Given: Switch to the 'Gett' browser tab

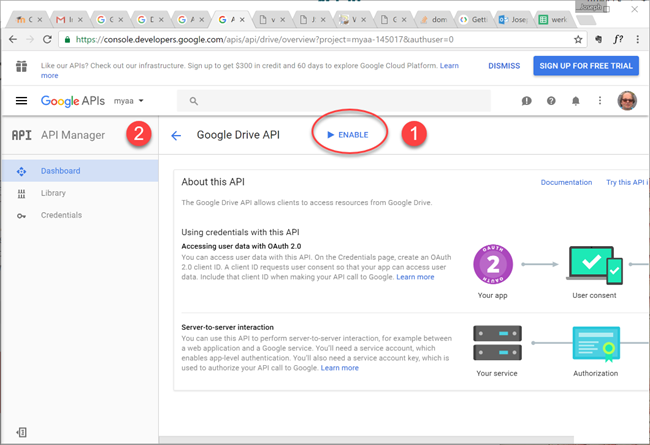Looking at the screenshot, I should coord(475,19).
